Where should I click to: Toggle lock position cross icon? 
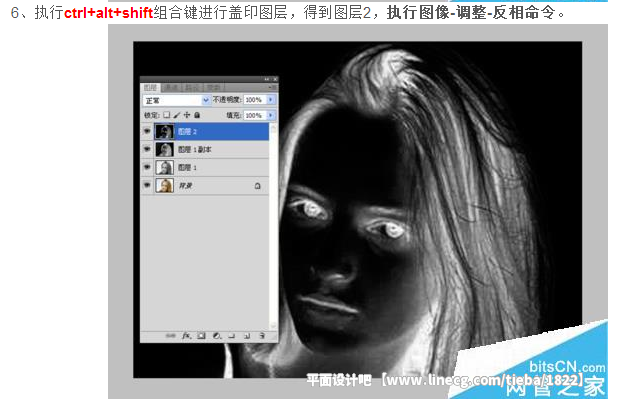[187, 115]
